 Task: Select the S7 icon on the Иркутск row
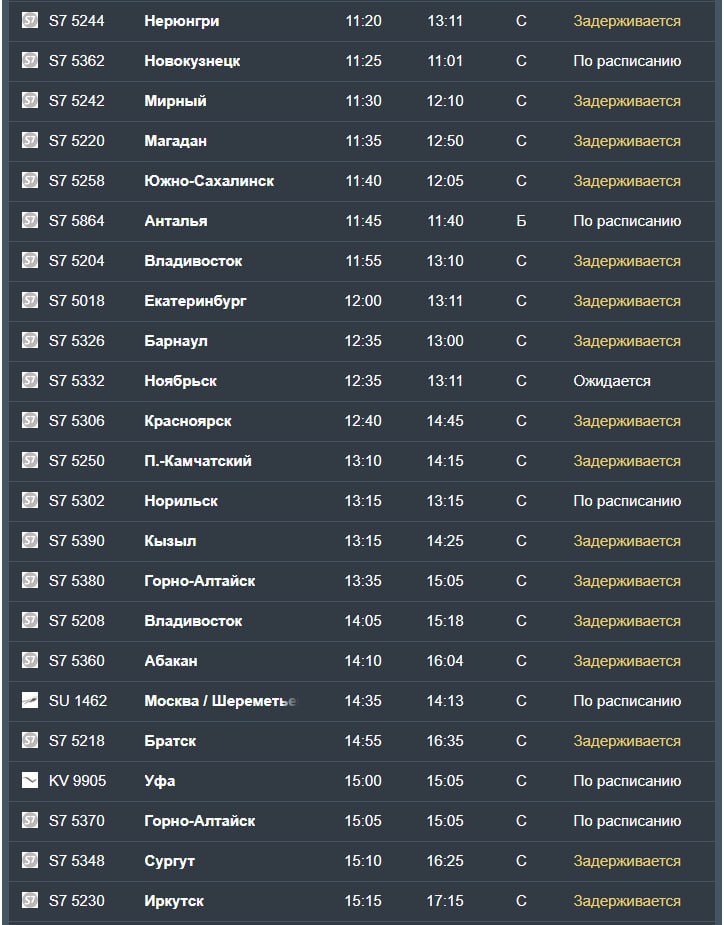click(30, 900)
